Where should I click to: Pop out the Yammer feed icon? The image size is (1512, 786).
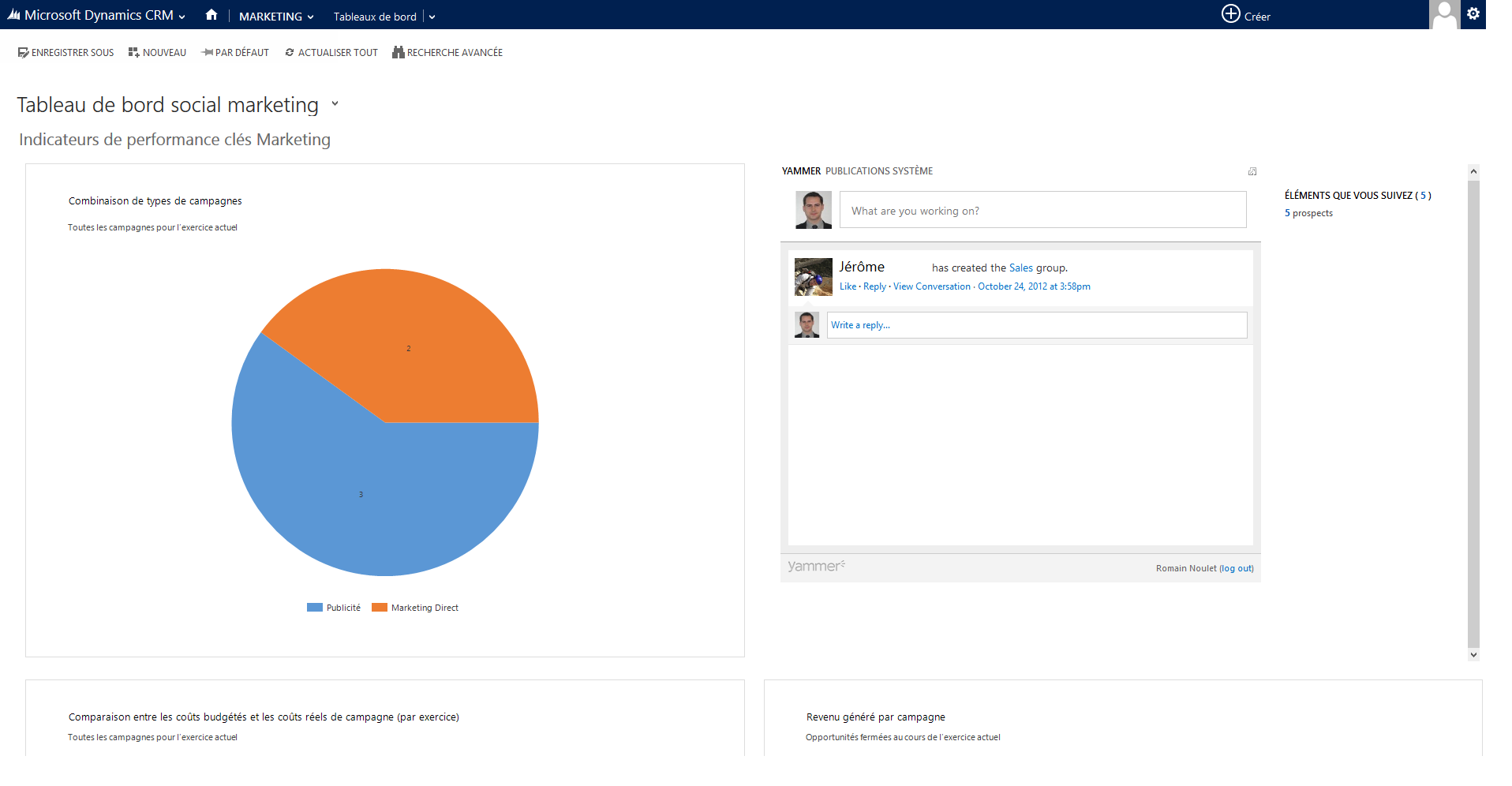pos(1252,171)
